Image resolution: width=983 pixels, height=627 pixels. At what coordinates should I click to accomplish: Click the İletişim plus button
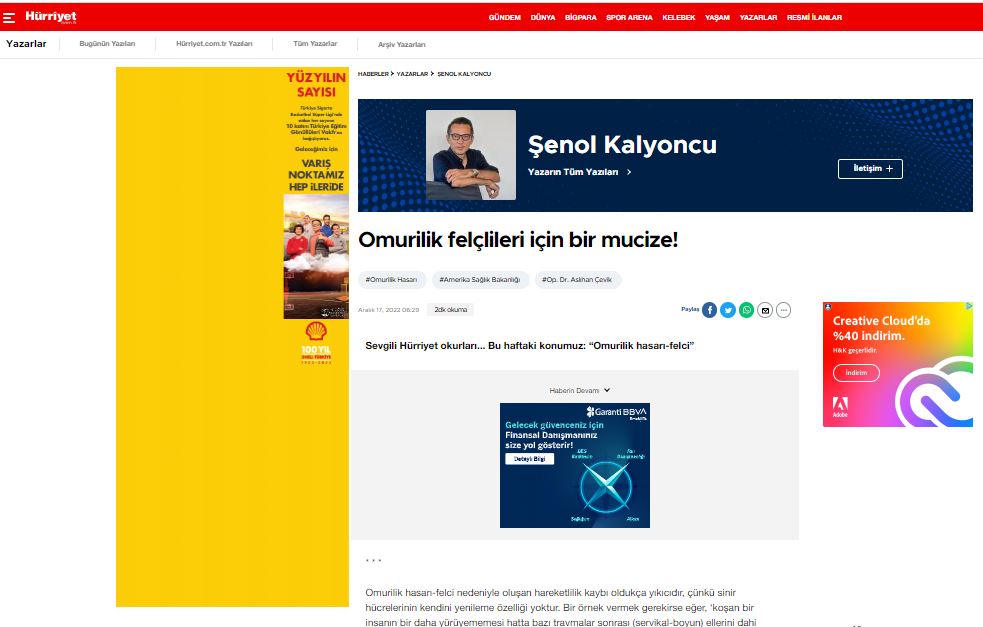[x=870, y=168]
